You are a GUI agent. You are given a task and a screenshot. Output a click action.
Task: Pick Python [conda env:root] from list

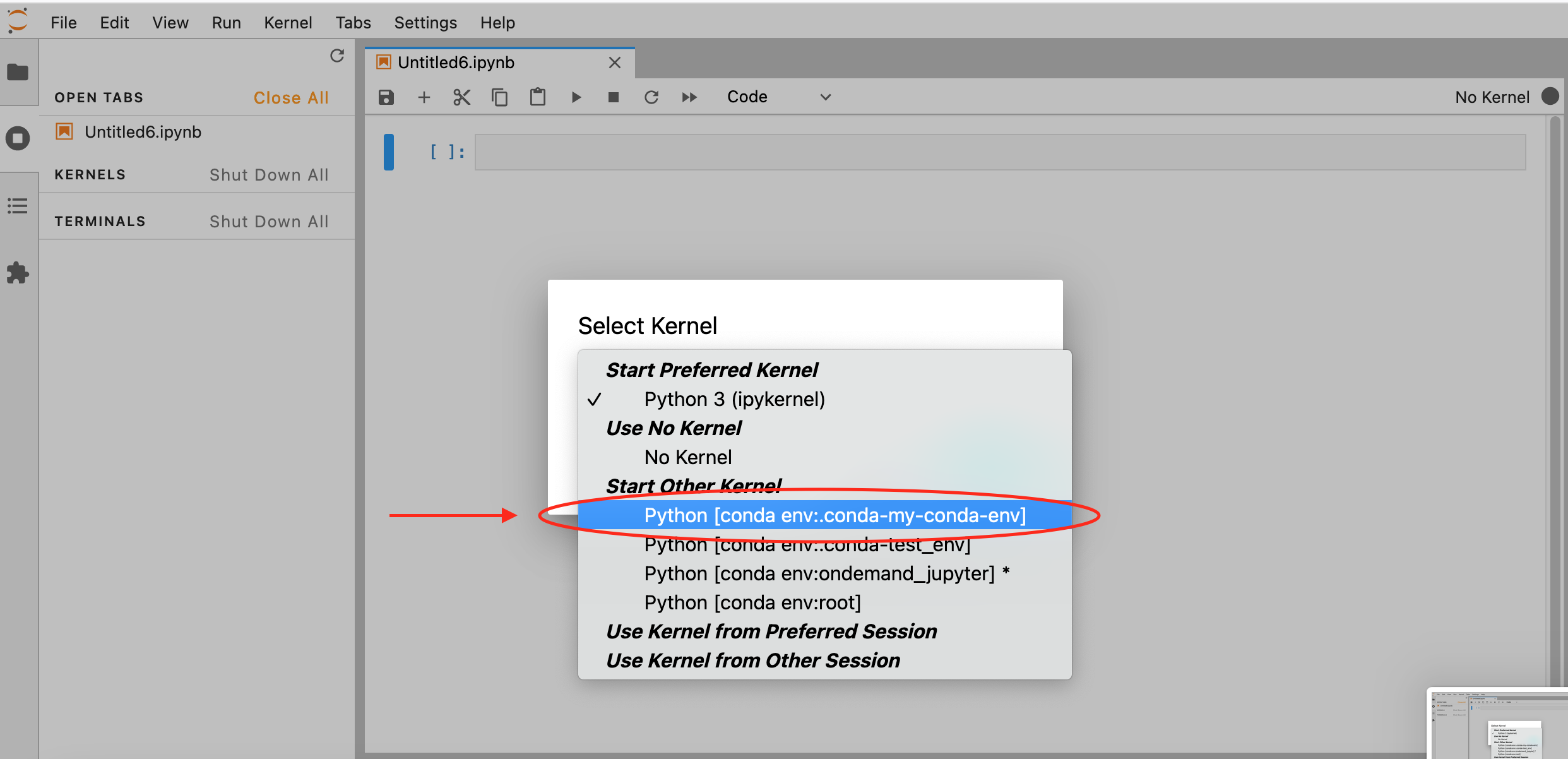tap(752, 602)
